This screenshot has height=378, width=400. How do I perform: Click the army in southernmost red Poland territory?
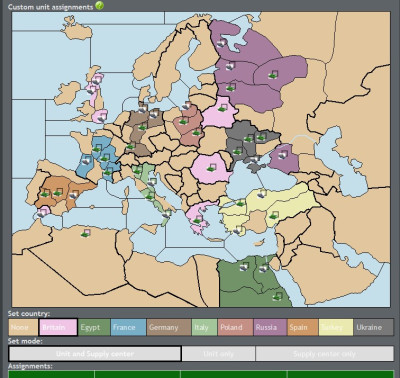pos(196,133)
